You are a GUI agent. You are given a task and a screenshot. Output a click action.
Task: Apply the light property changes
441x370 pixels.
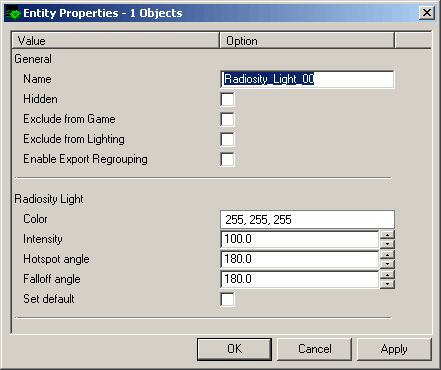pos(394,349)
